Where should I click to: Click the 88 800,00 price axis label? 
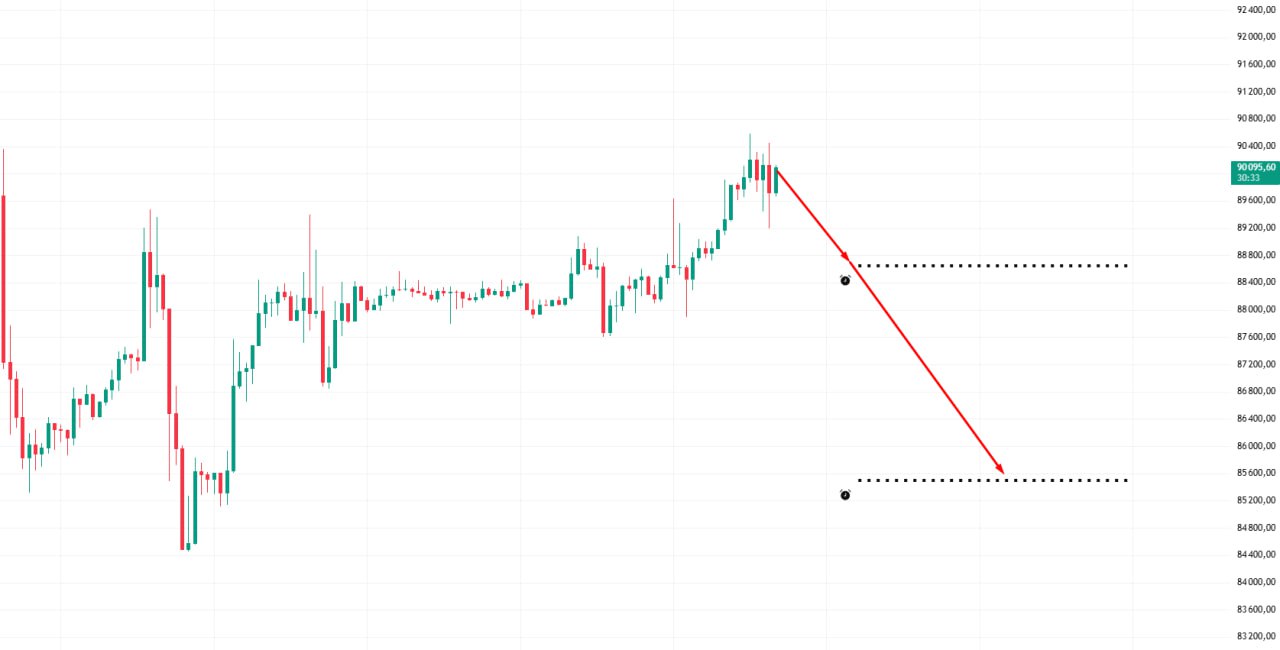[1256, 254]
